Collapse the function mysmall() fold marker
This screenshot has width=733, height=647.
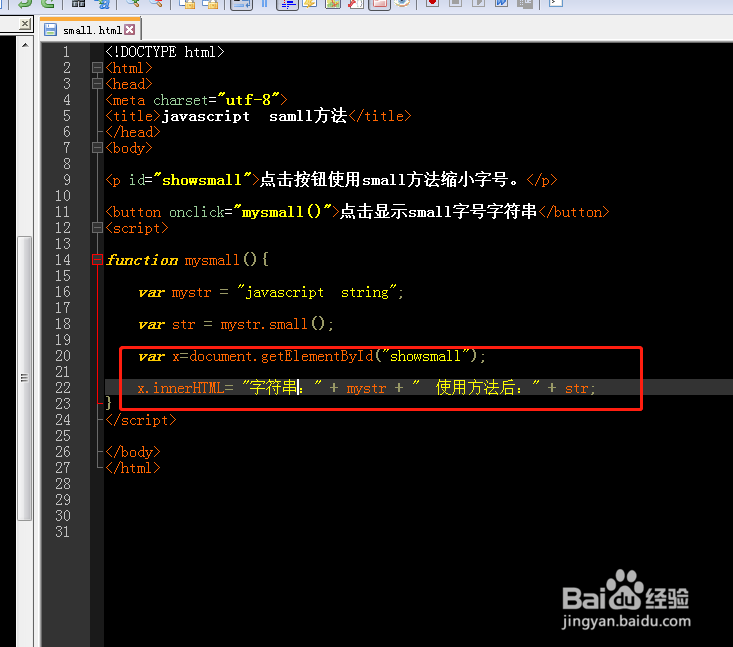(97, 259)
